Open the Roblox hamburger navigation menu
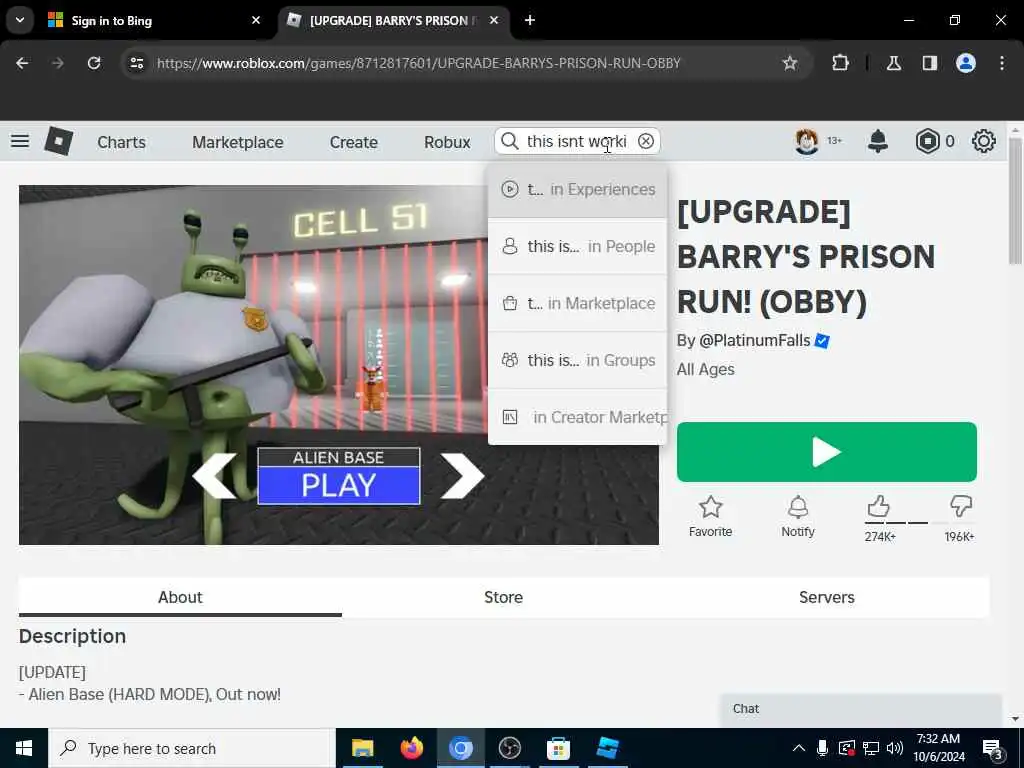 pos(20,141)
